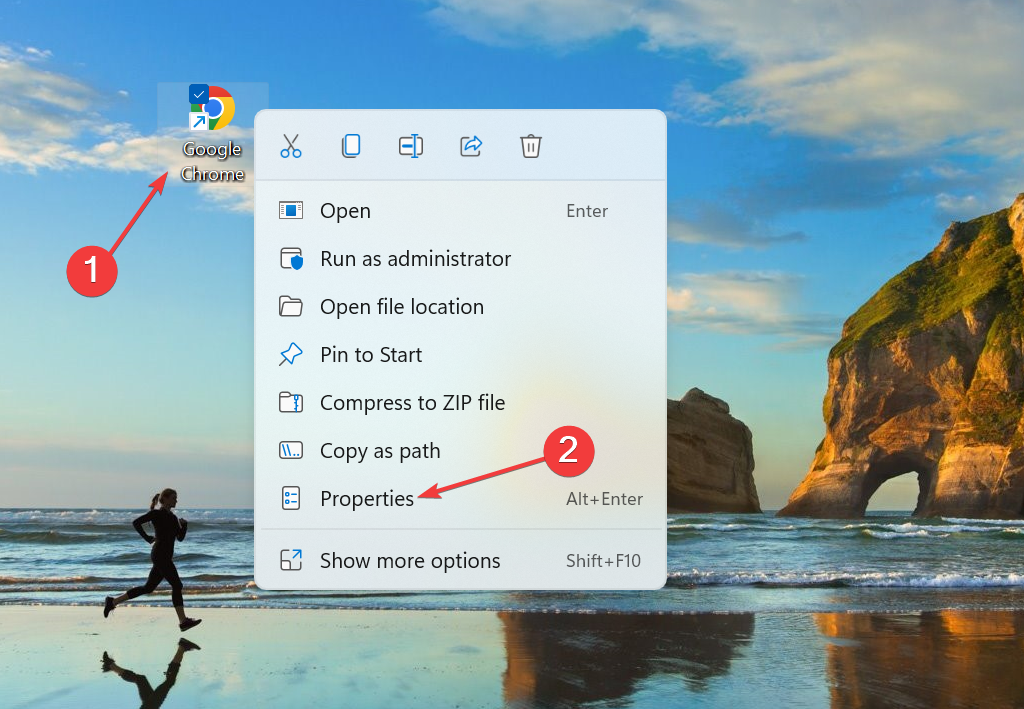This screenshot has height=709, width=1024.
Task: Click the folder icon beside Open file location
Action: (x=291, y=306)
